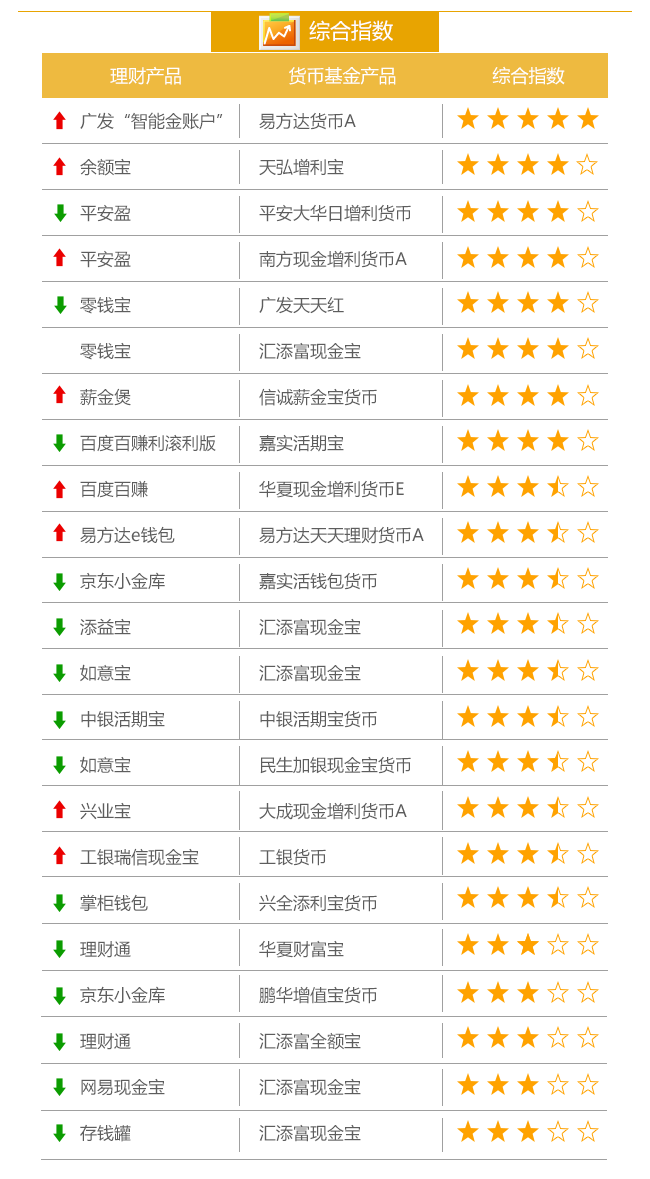Click the green down arrow beside 京东小金库 嘉实活钱包货币
This screenshot has height=1179, width=650.
tap(60, 581)
